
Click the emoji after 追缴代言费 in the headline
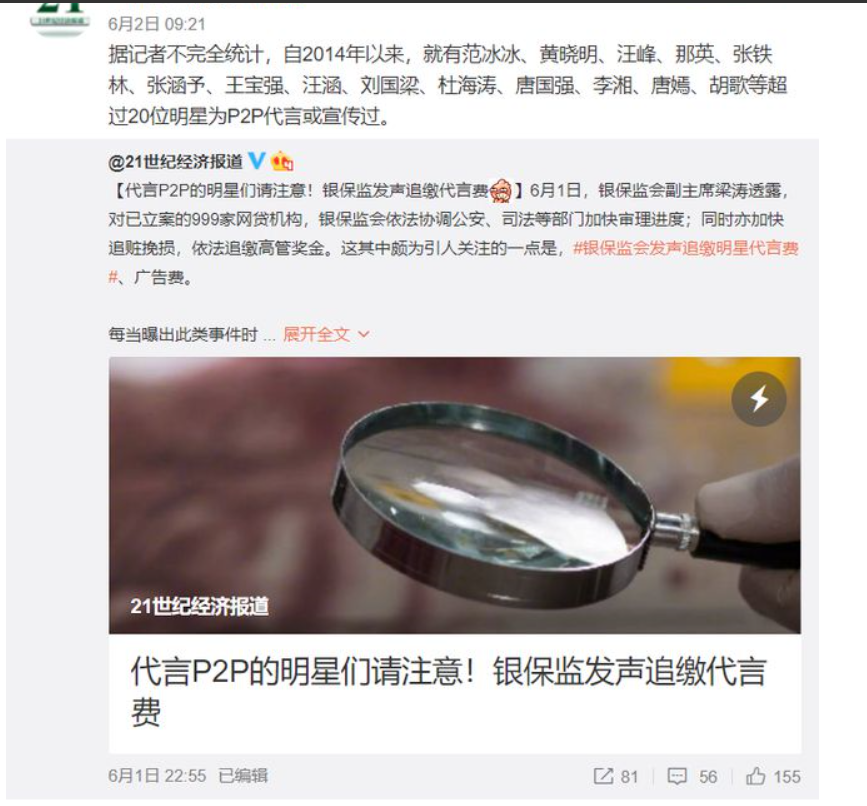click(501, 191)
